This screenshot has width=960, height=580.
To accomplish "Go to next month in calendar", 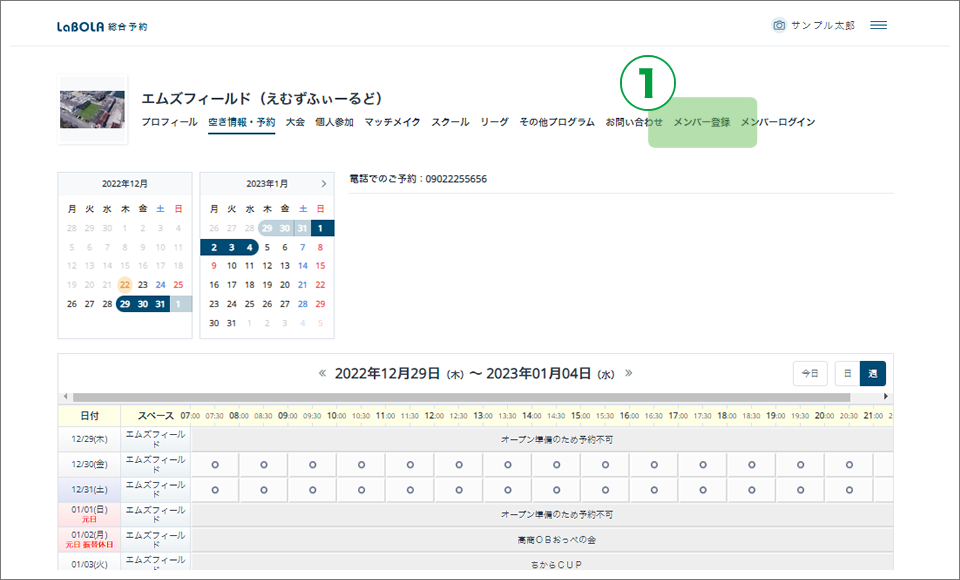I will point(323,184).
